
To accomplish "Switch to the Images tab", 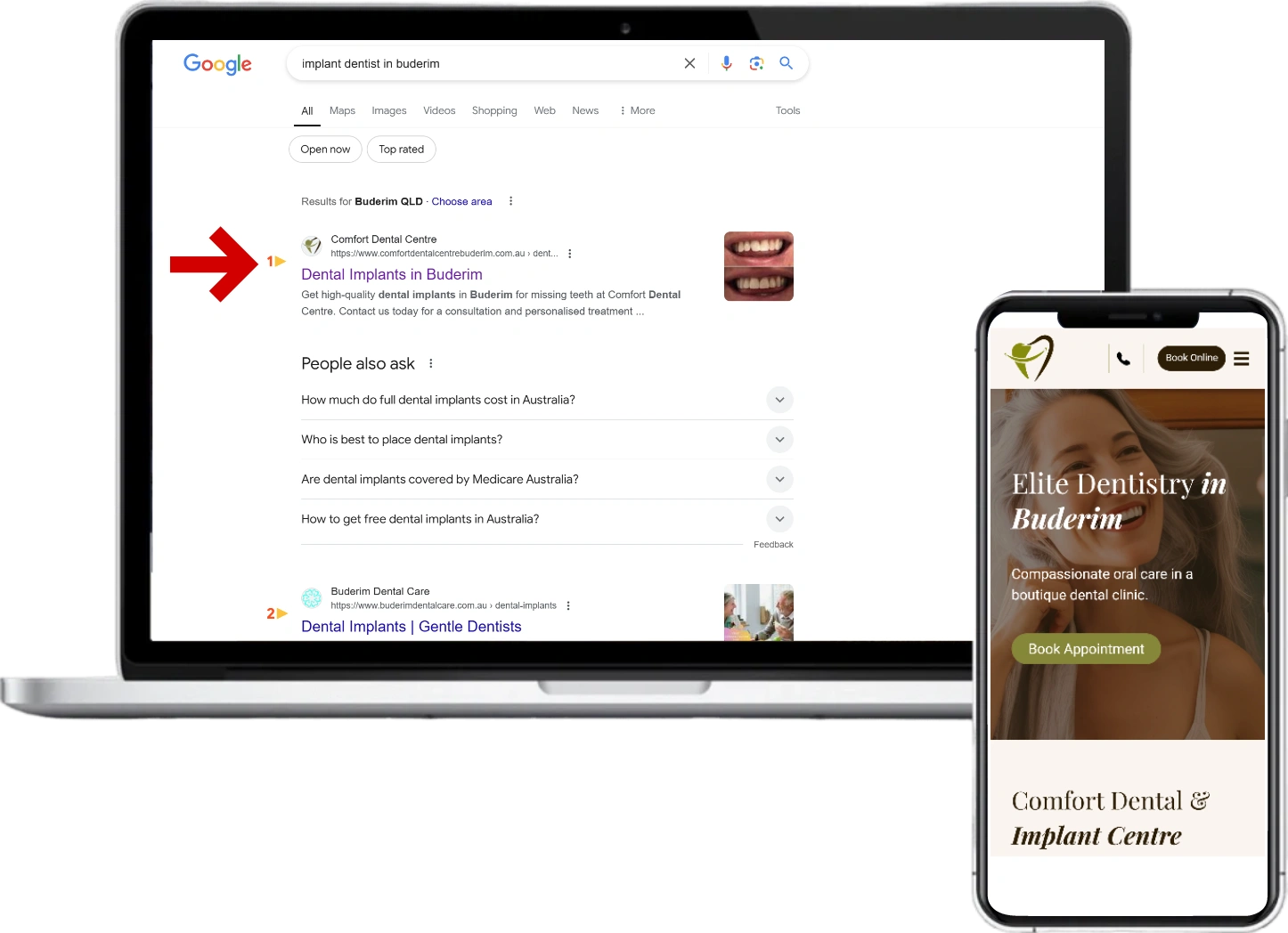I will click(x=389, y=110).
